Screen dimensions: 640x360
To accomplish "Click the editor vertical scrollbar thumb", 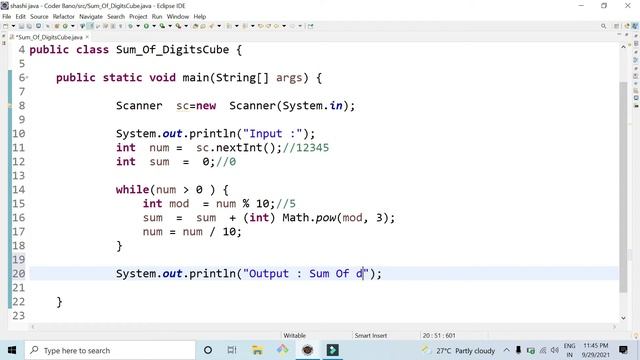I will (623, 187).
